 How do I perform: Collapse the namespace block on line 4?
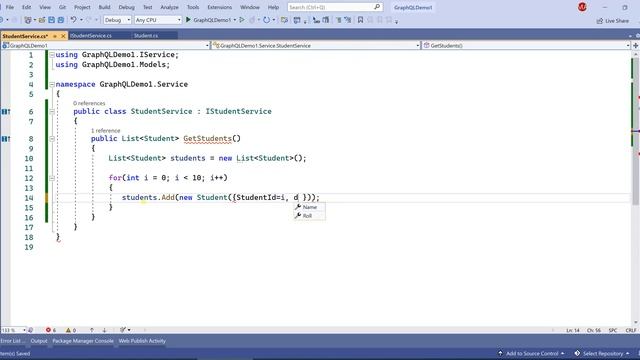[52, 84]
